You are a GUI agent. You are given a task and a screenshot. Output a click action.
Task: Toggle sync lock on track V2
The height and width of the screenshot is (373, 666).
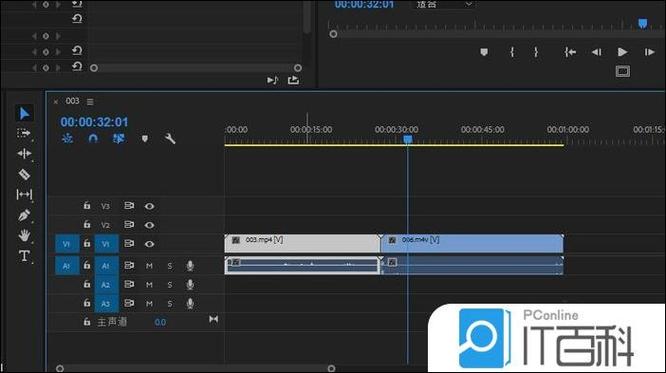pos(129,225)
